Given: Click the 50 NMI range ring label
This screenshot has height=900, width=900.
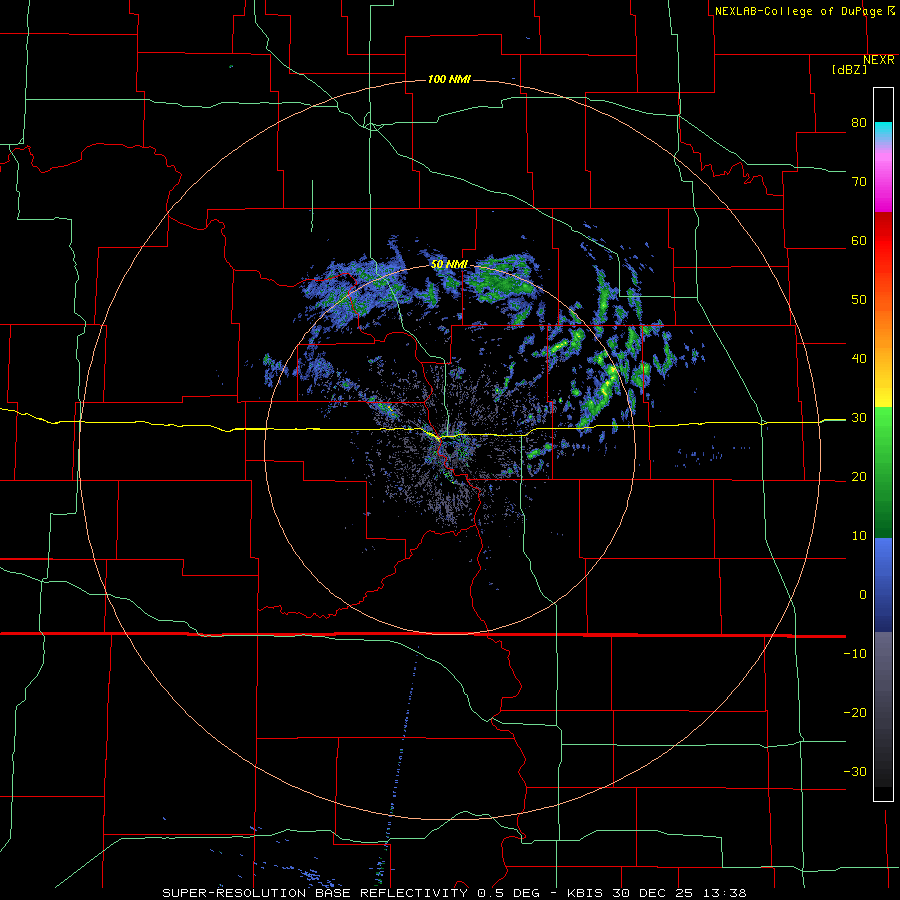Looking at the screenshot, I should [449, 265].
